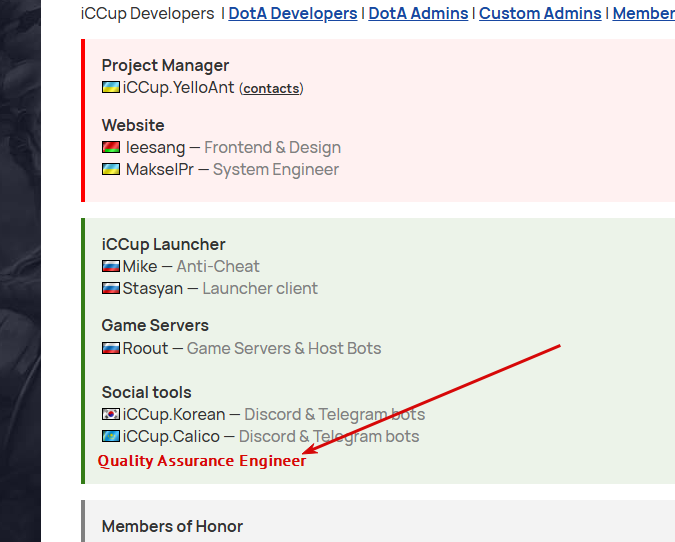
Task: Click the Frontend & Design role text
Action: pyautogui.click(x=272, y=148)
